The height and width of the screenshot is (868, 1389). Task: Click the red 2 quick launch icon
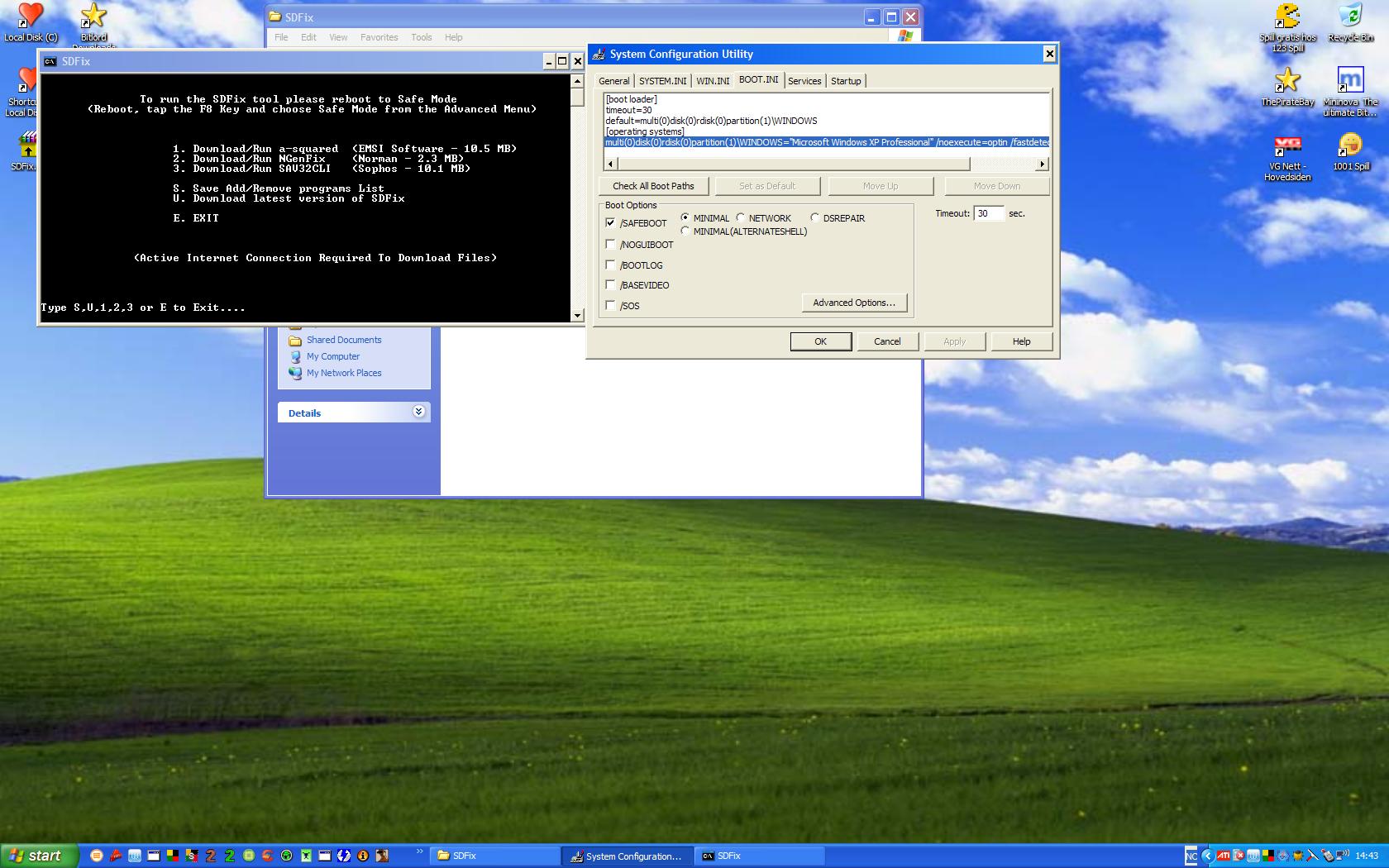[x=210, y=856]
